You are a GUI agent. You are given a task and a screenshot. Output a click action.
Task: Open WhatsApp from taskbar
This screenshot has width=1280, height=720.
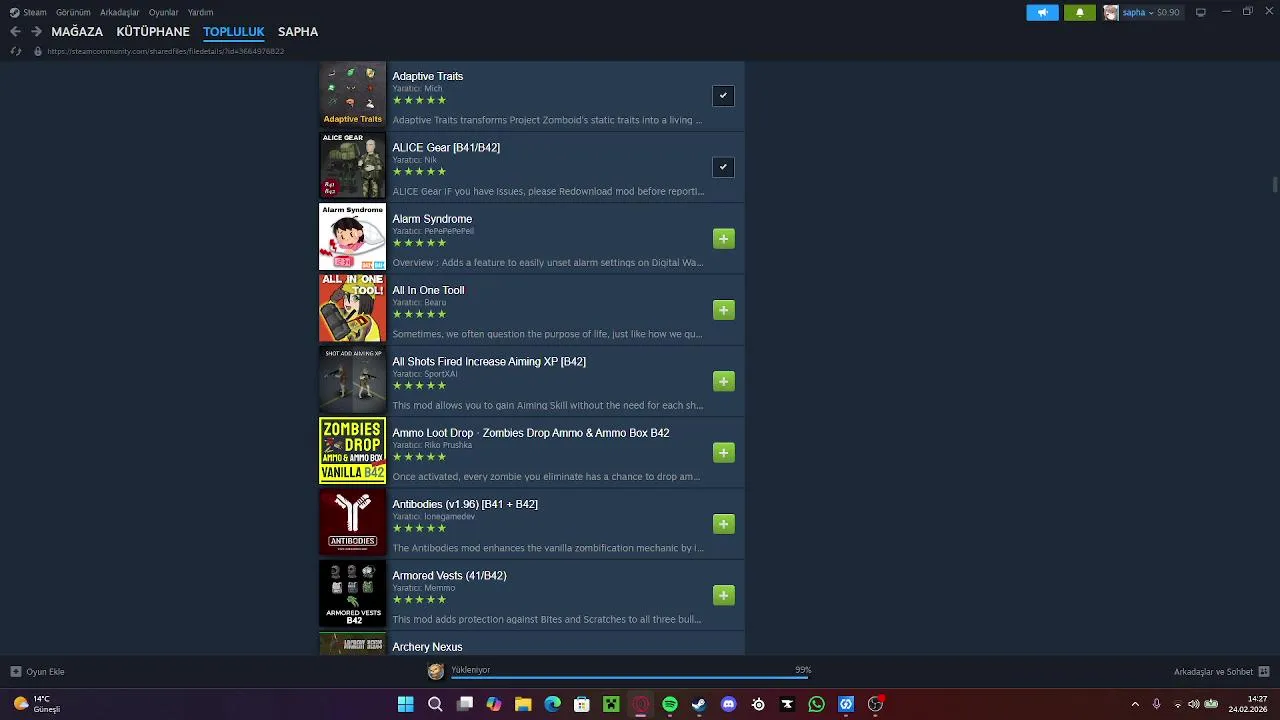click(x=816, y=704)
